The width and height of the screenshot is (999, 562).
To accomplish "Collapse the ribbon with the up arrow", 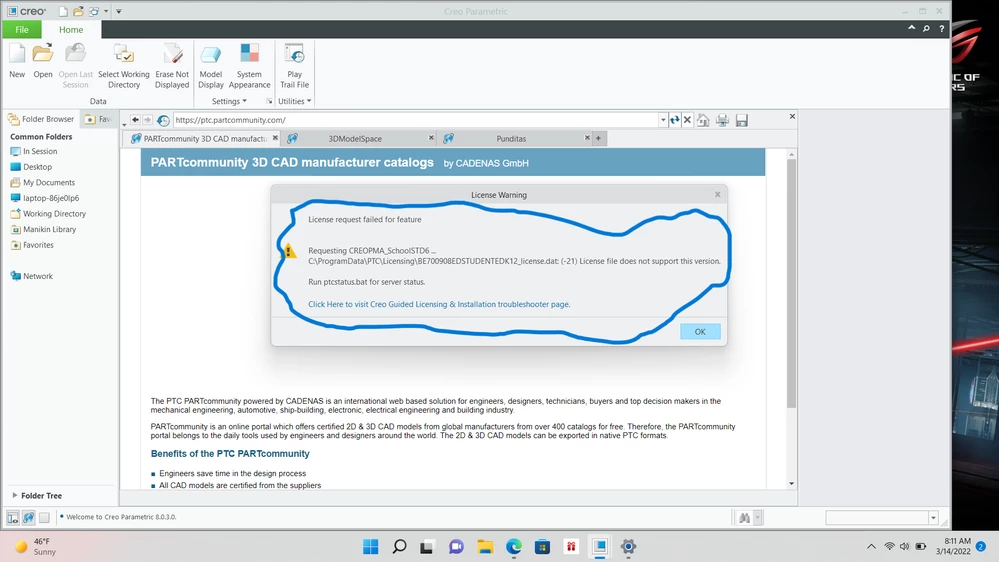I will [912, 28].
